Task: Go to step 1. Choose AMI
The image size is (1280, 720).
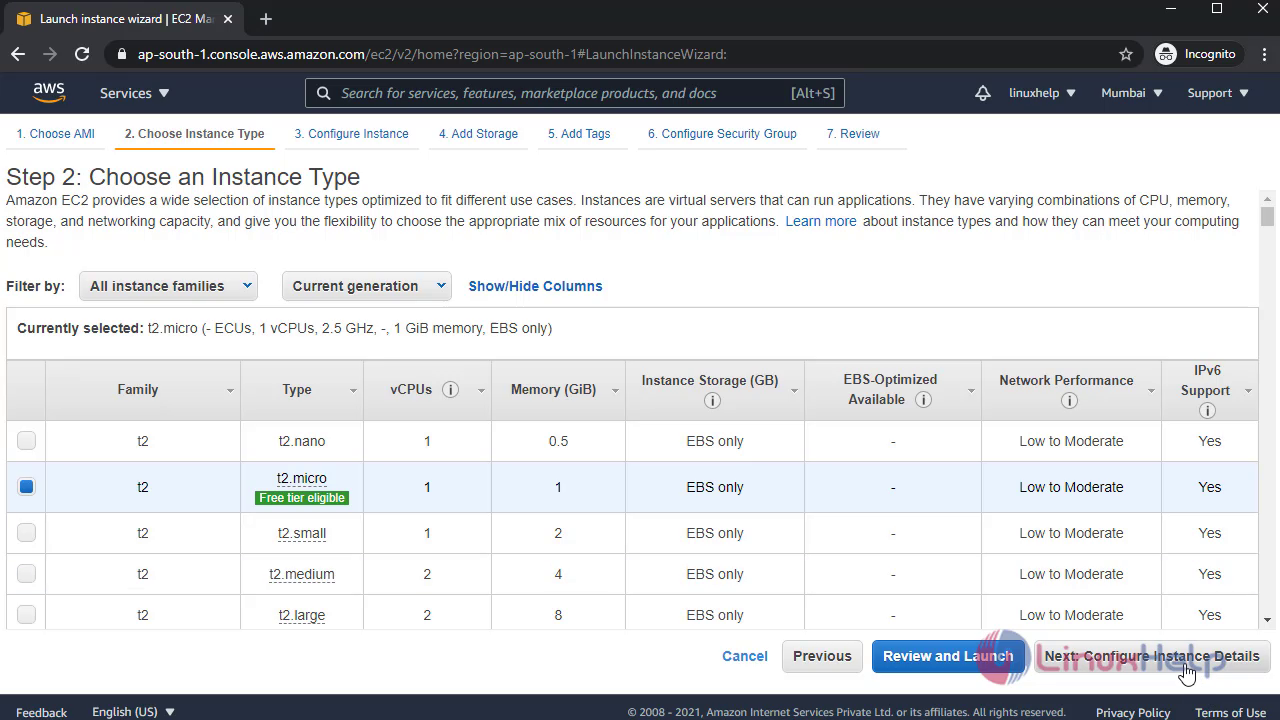Action: point(55,134)
